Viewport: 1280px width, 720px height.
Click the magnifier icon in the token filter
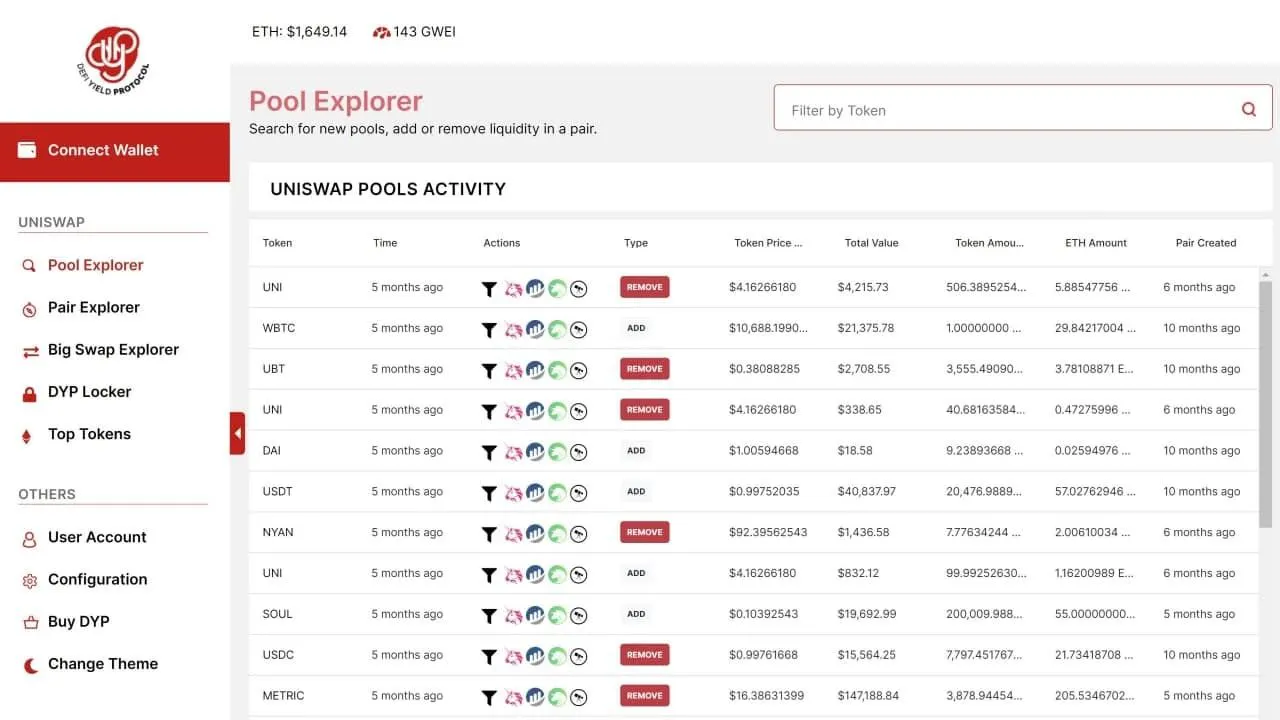[1248, 108]
